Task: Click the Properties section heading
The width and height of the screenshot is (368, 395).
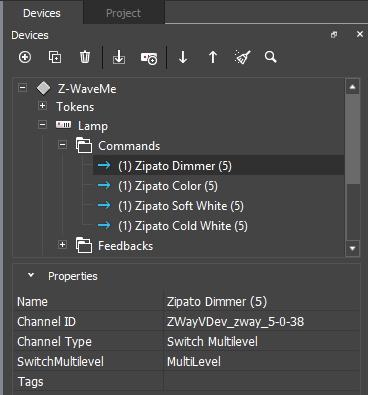Action: 73,276
